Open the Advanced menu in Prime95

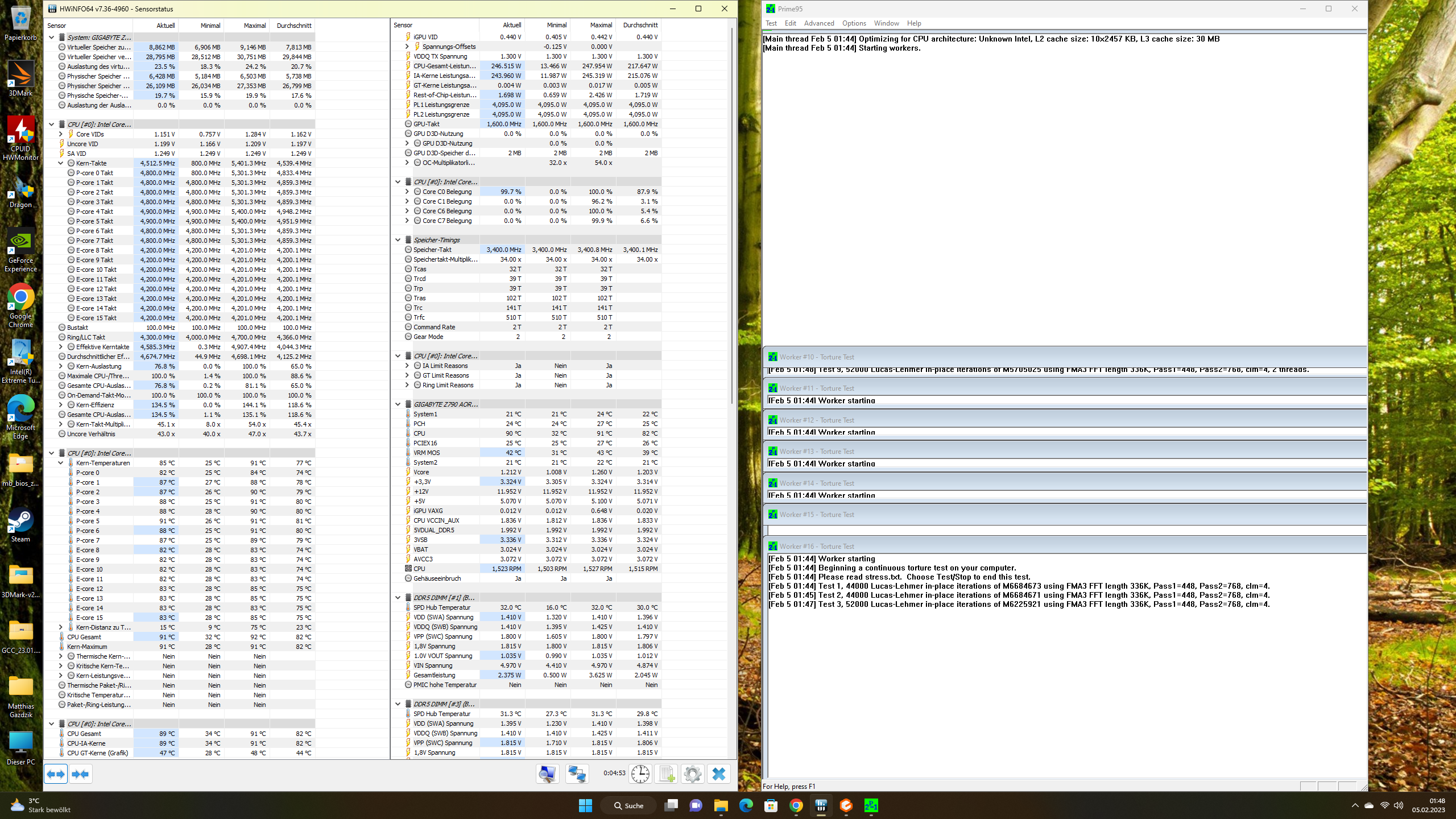(819, 23)
